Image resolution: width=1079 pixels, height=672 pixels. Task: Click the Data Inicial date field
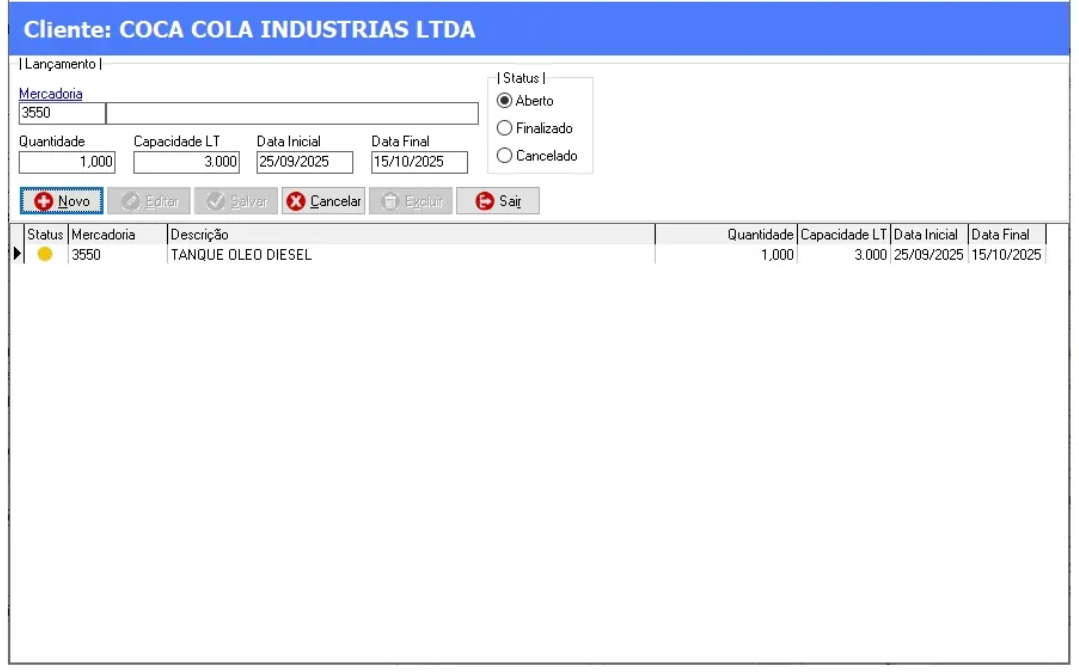(x=305, y=162)
